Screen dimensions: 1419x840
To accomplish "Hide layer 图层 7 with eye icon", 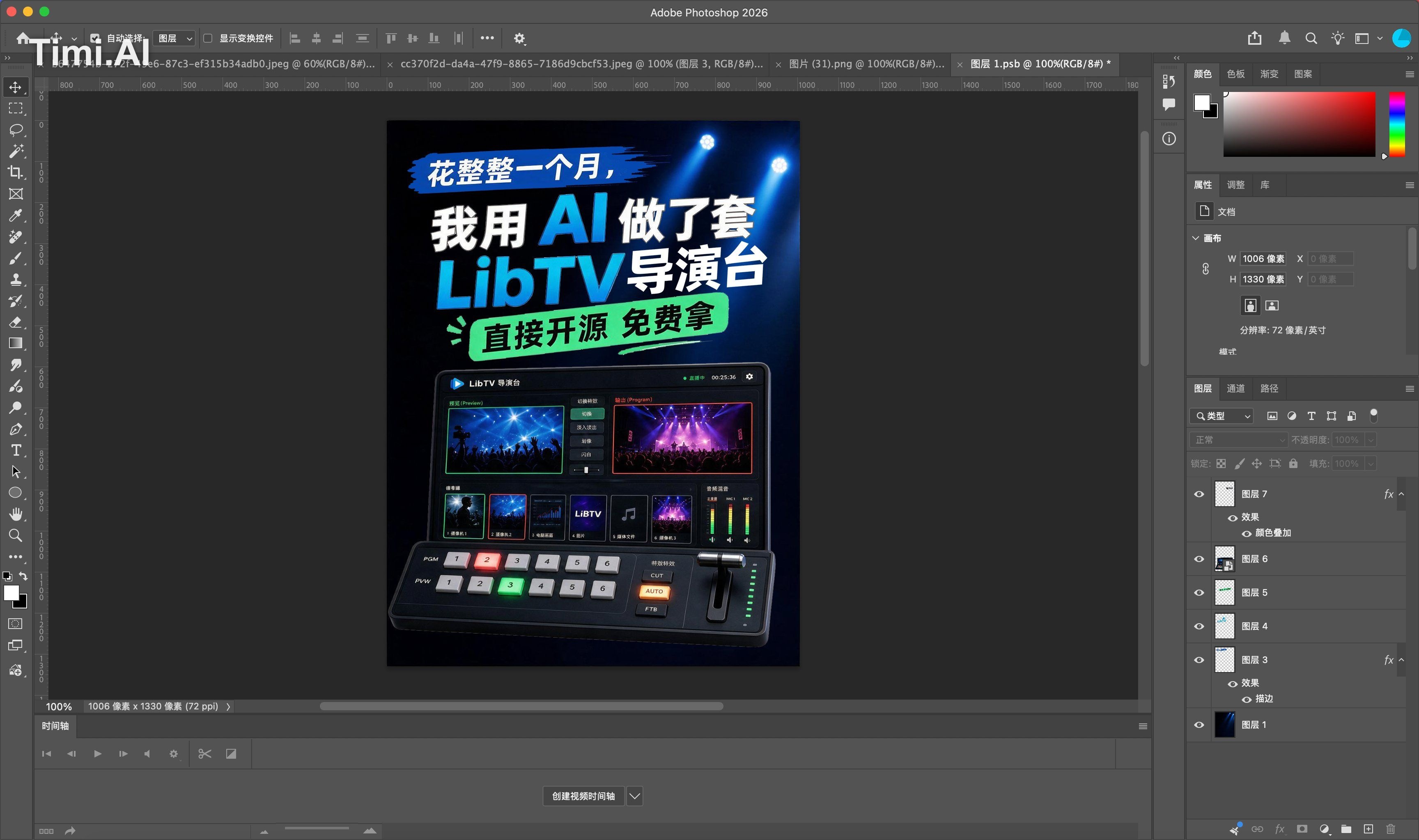I will pyautogui.click(x=1199, y=494).
